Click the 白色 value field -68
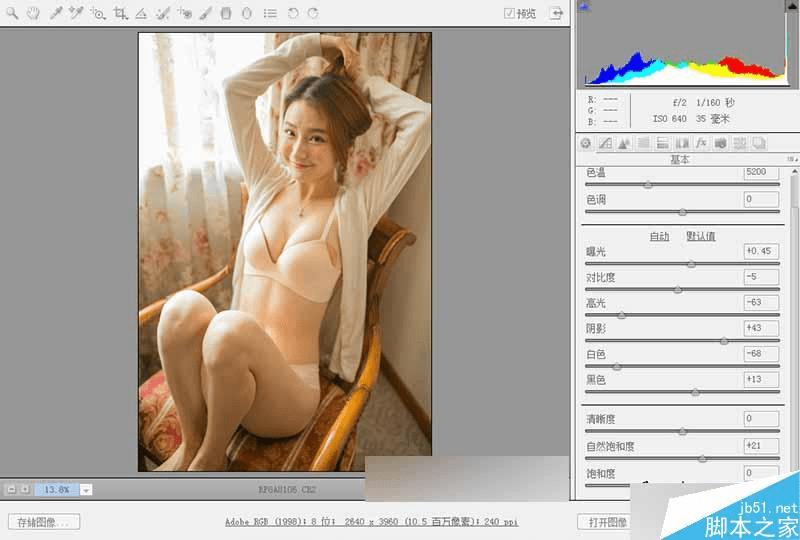The height and width of the screenshot is (540, 800). [761, 353]
